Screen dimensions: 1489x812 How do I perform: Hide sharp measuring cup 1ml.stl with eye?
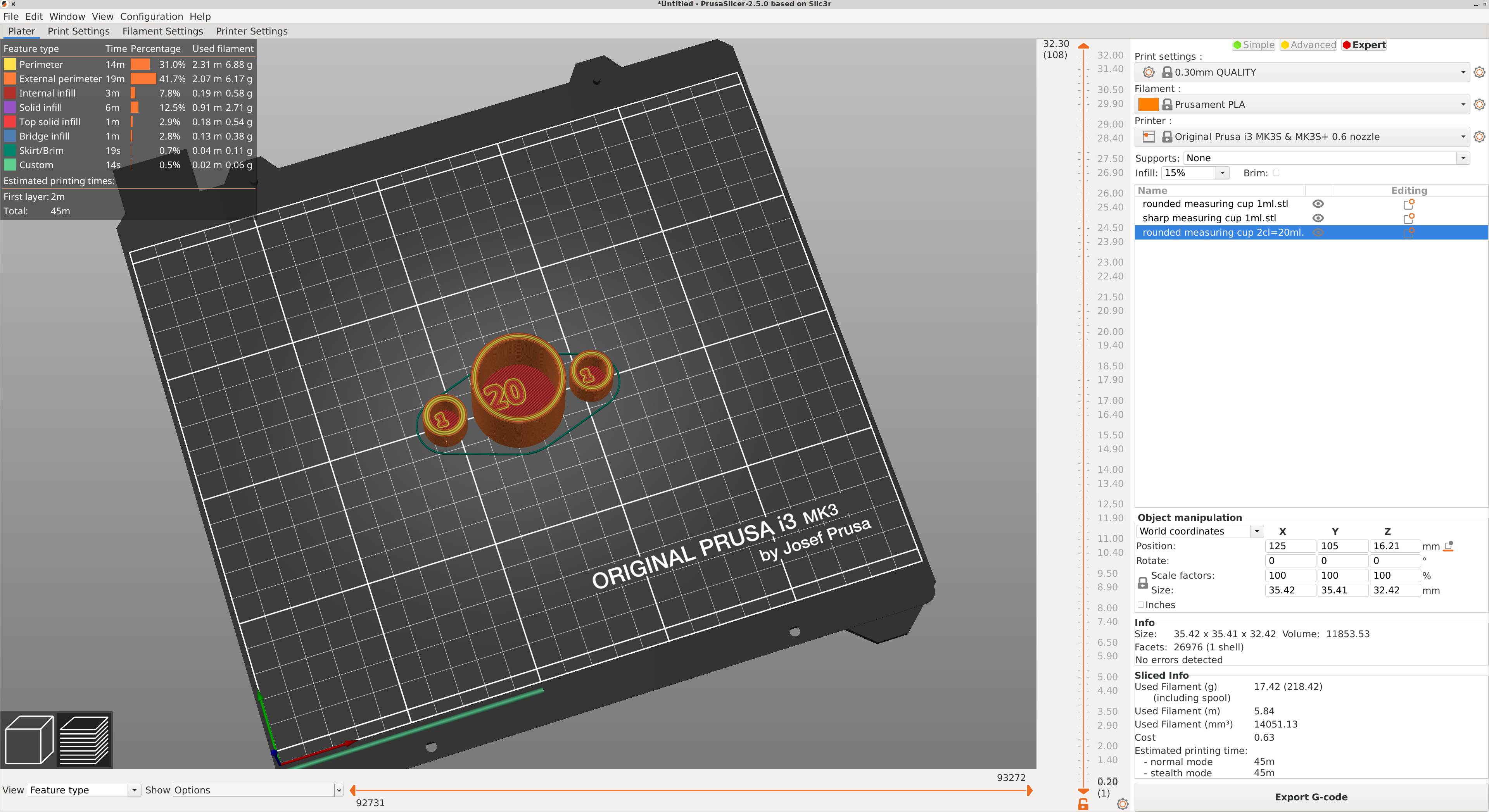tap(1318, 219)
